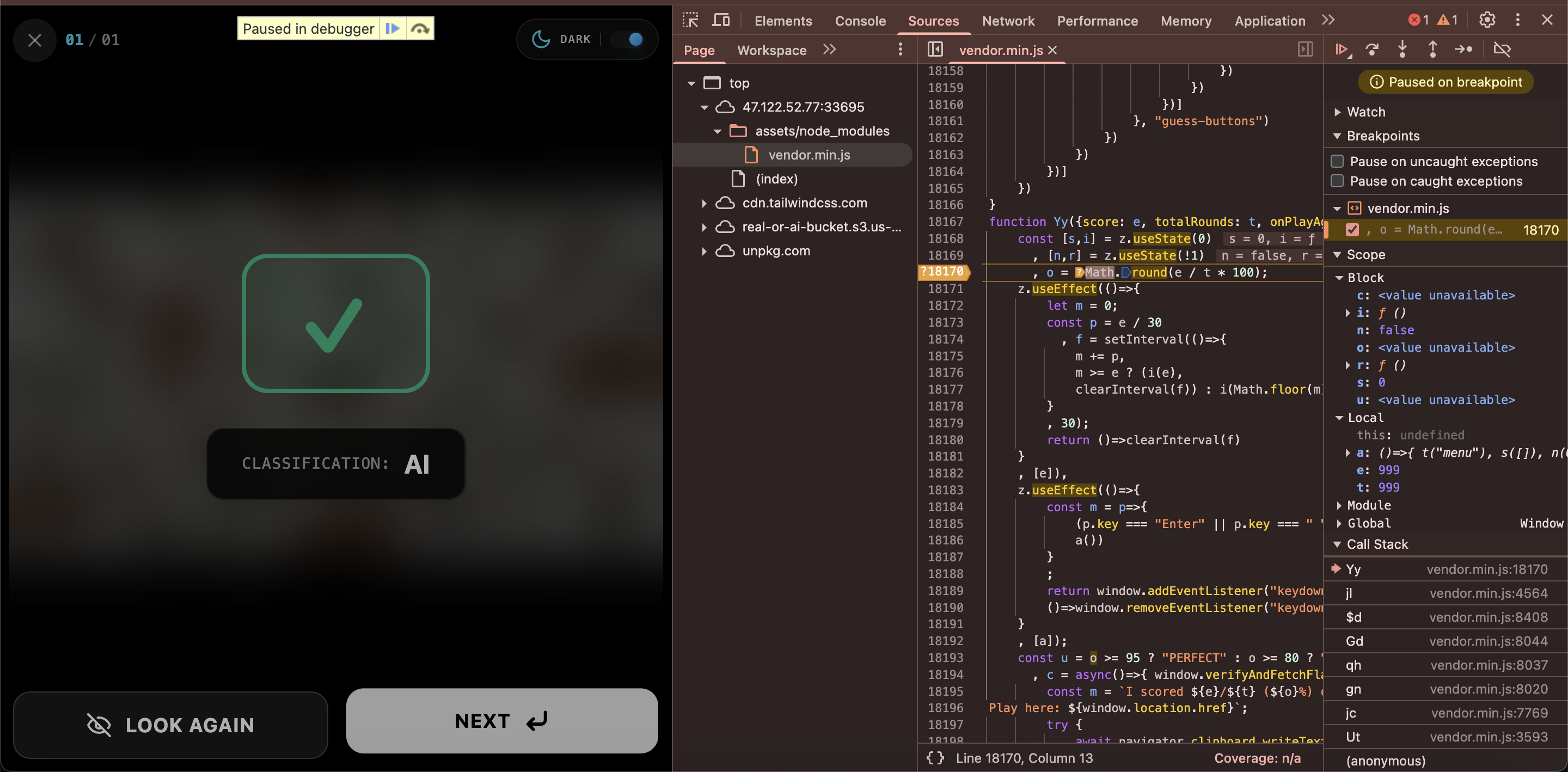
Task: Click Step over next function call icon
Action: 1372,50
